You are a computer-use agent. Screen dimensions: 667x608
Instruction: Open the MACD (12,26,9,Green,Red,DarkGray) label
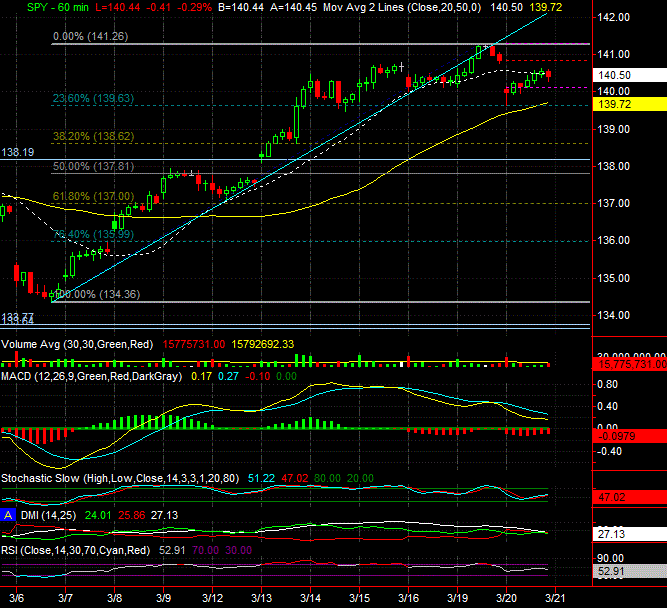[91, 376]
